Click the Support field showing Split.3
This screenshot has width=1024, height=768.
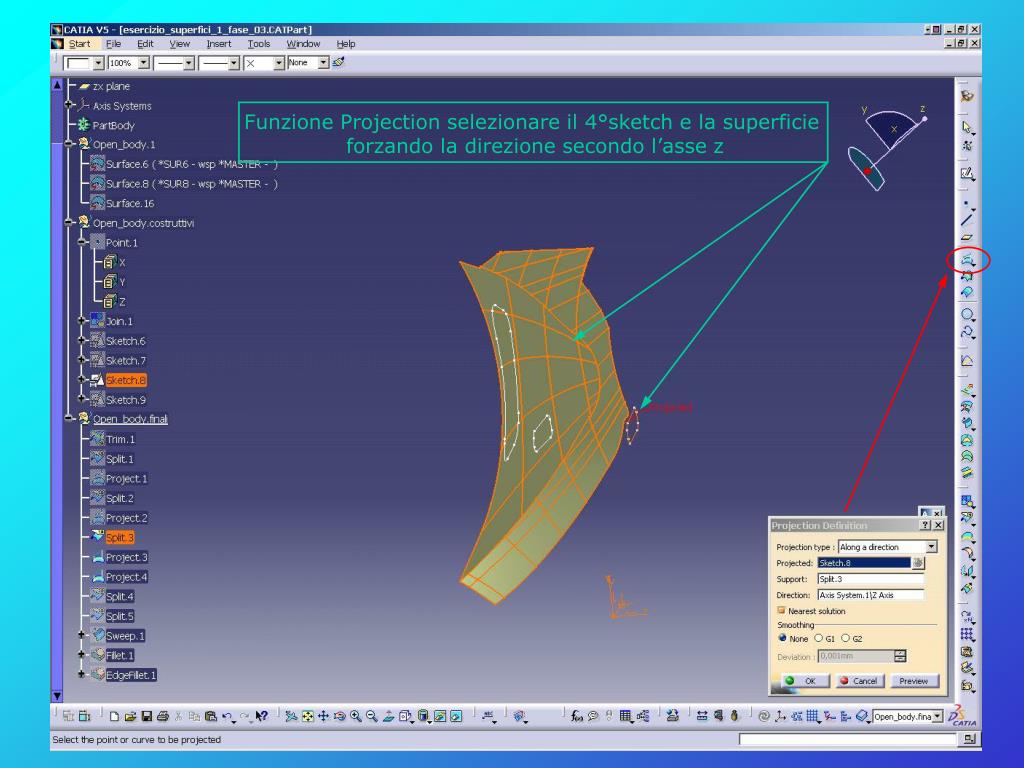(x=871, y=579)
